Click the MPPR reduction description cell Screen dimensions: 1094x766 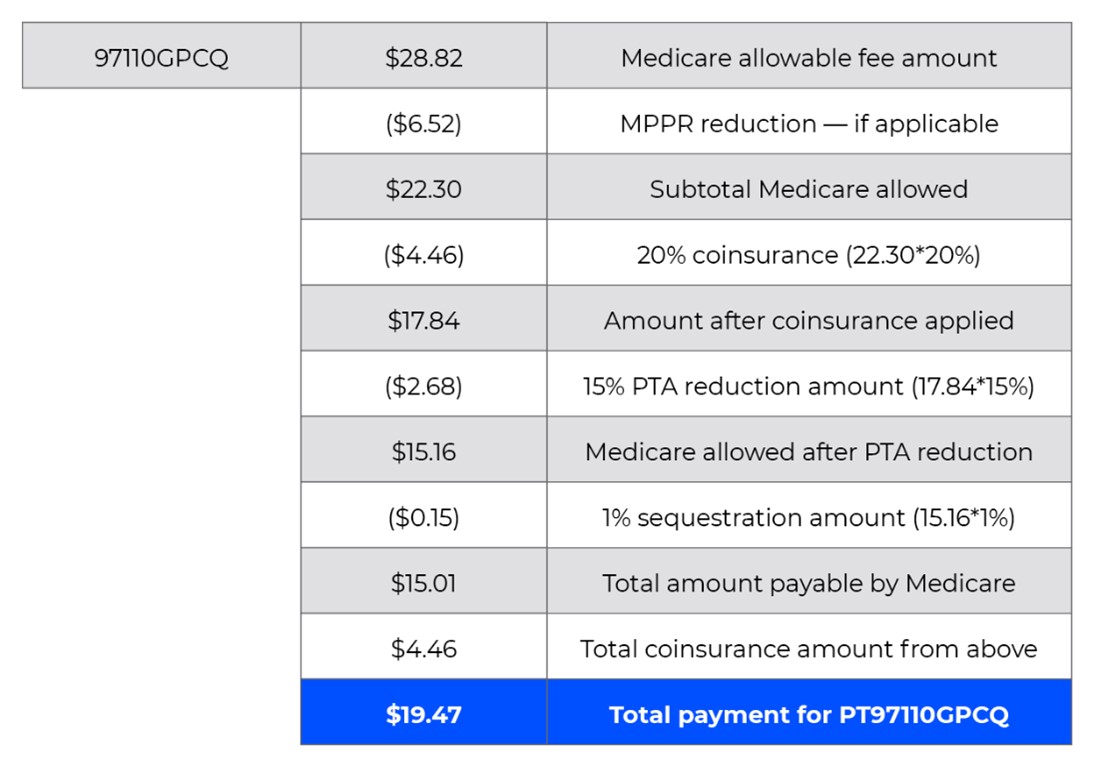pos(808,124)
